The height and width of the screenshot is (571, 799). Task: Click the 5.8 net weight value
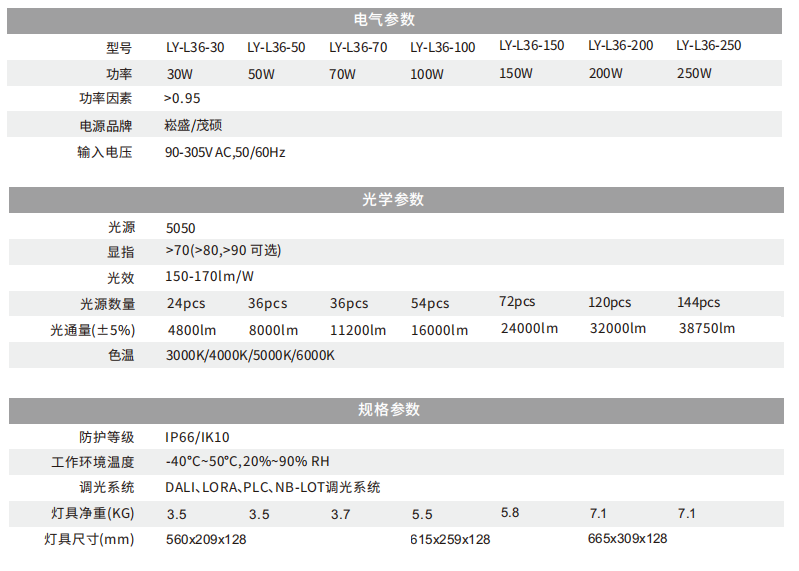pyautogui.click(x=509, y=512)
